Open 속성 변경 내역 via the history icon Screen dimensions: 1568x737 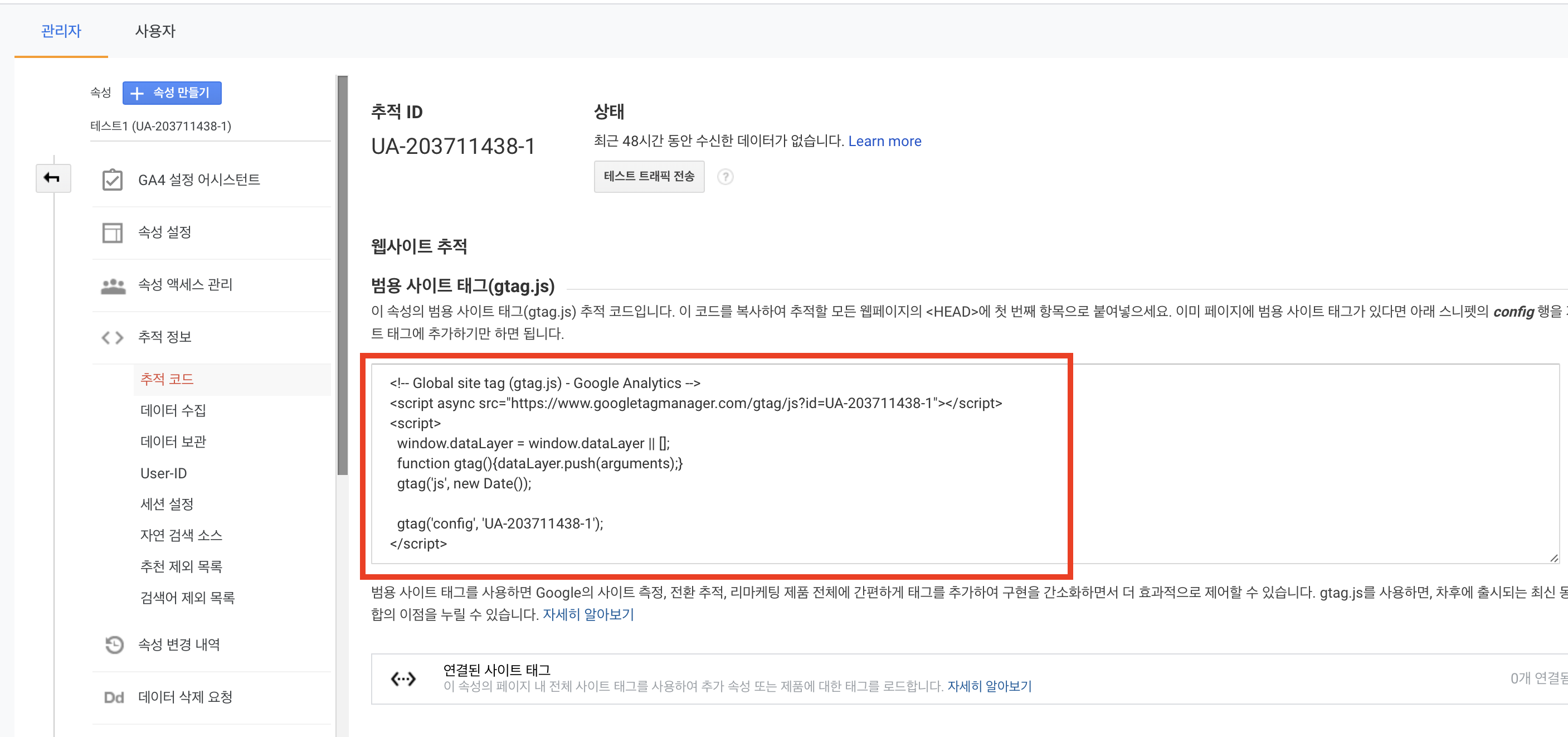(114, 644)
